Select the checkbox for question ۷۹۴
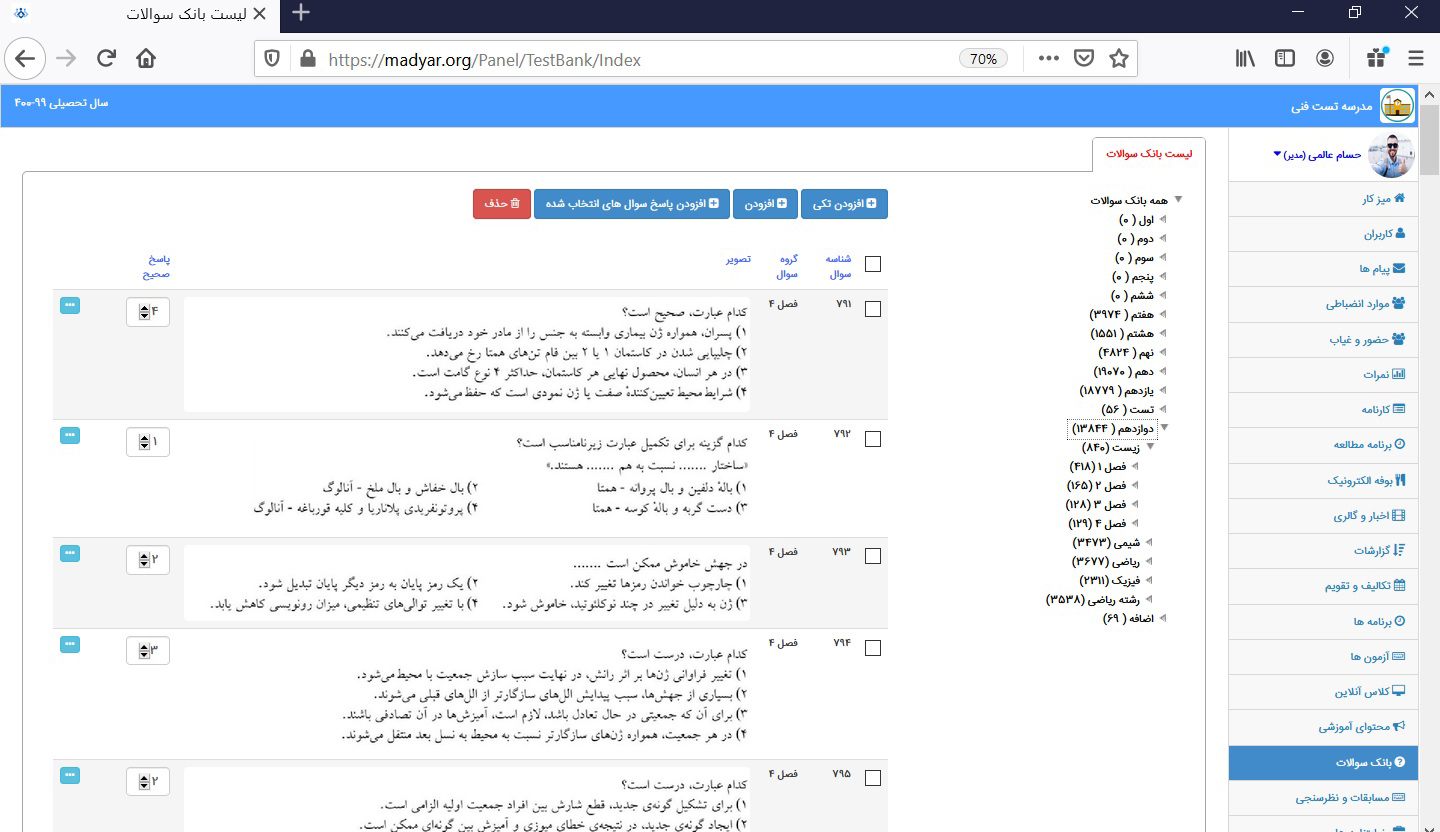Viewport: 1440px width, 832px height. [873, 648]
